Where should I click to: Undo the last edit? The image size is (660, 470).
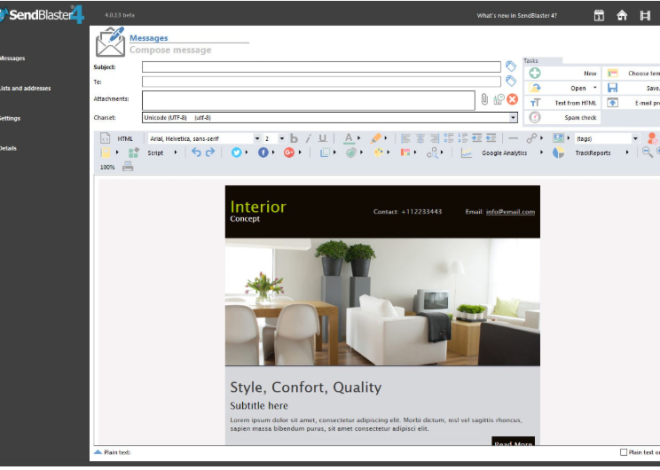pyautogui.click(x=196, y=152)
